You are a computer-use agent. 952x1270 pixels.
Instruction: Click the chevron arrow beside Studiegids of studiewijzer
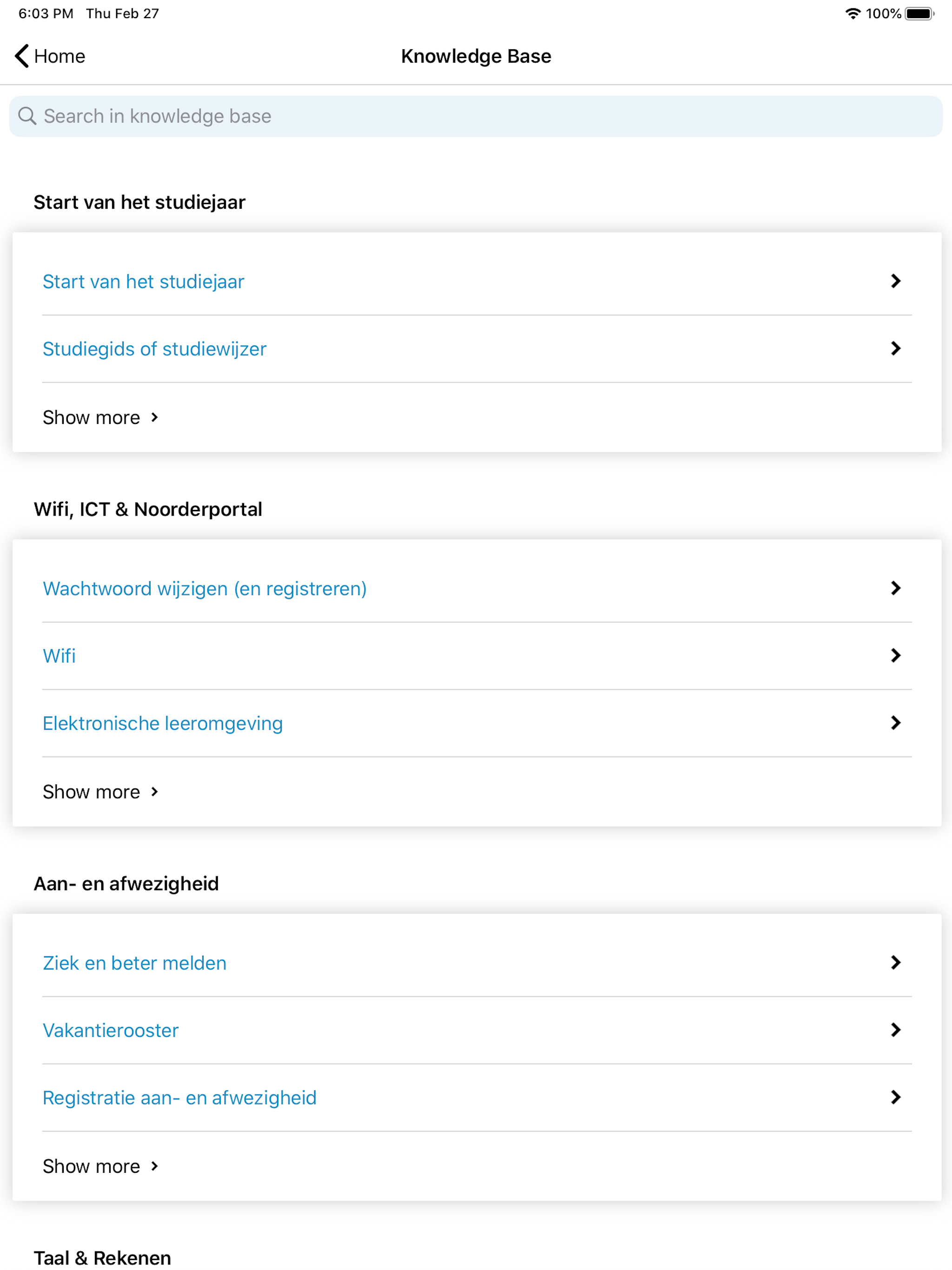click(x=895, y=349)
